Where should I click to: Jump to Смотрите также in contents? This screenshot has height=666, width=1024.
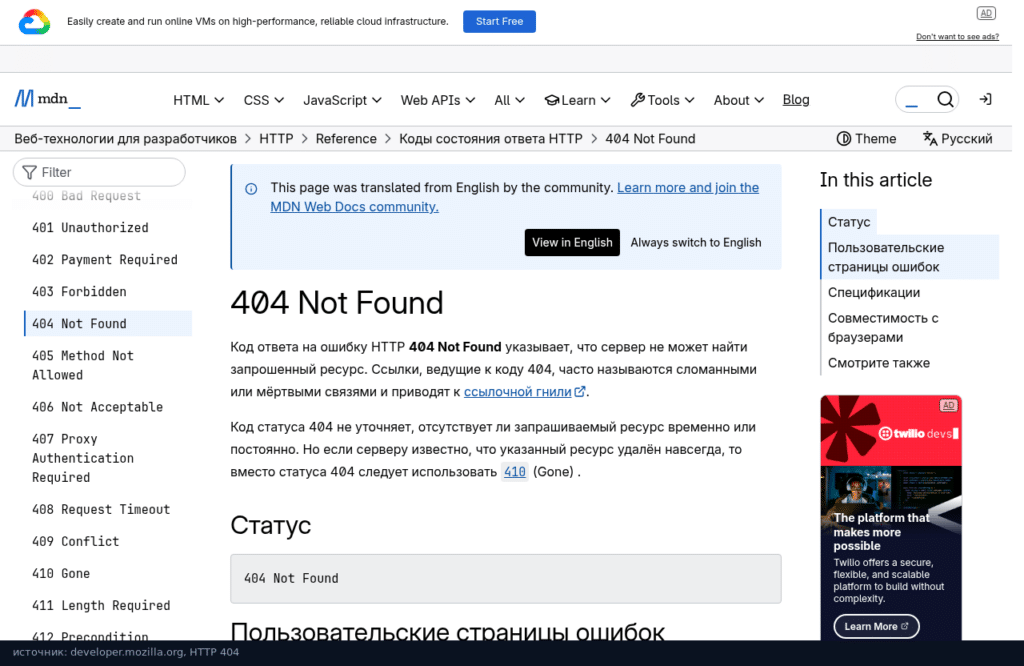click(878, 363)
